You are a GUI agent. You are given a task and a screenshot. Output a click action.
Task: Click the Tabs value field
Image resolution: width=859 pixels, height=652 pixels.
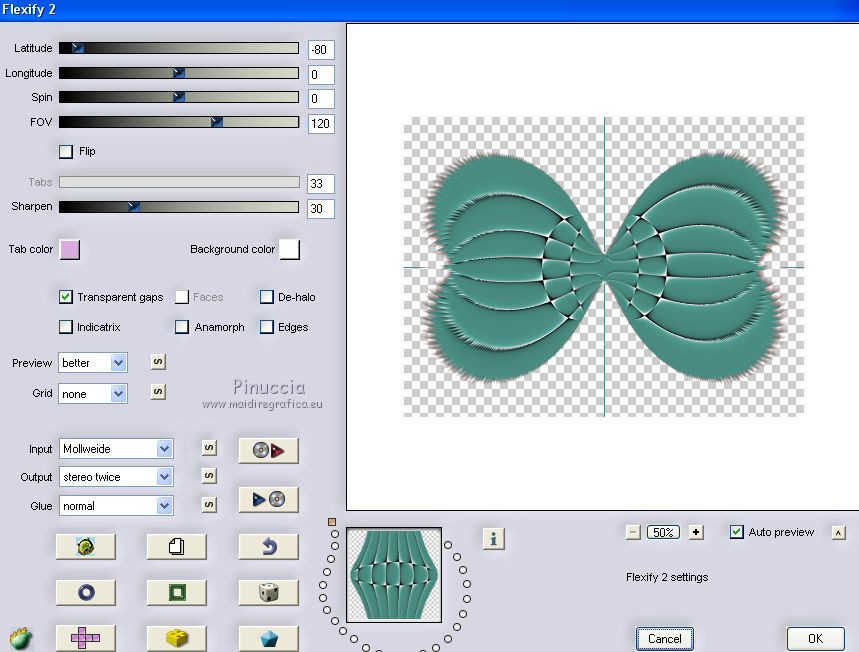tap(321, 184)
